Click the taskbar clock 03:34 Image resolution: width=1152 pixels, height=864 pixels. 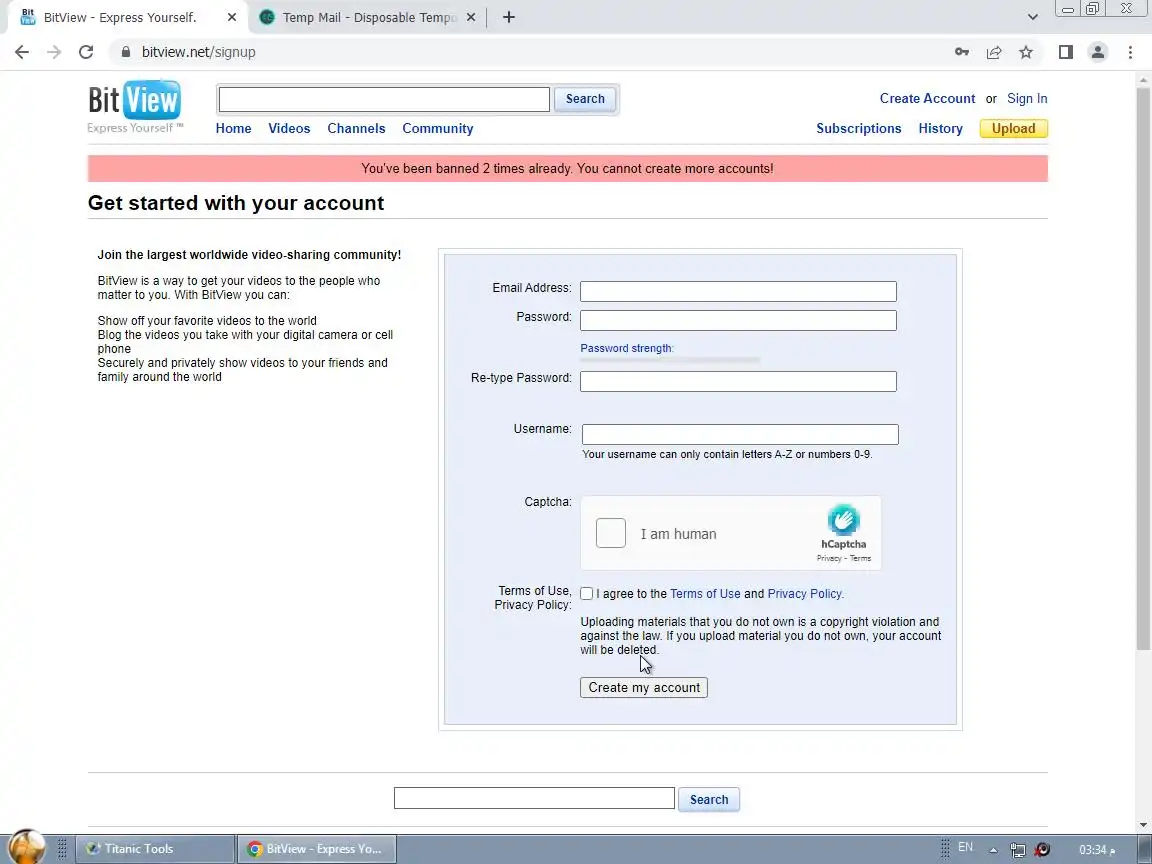[x=1095, y=850]
